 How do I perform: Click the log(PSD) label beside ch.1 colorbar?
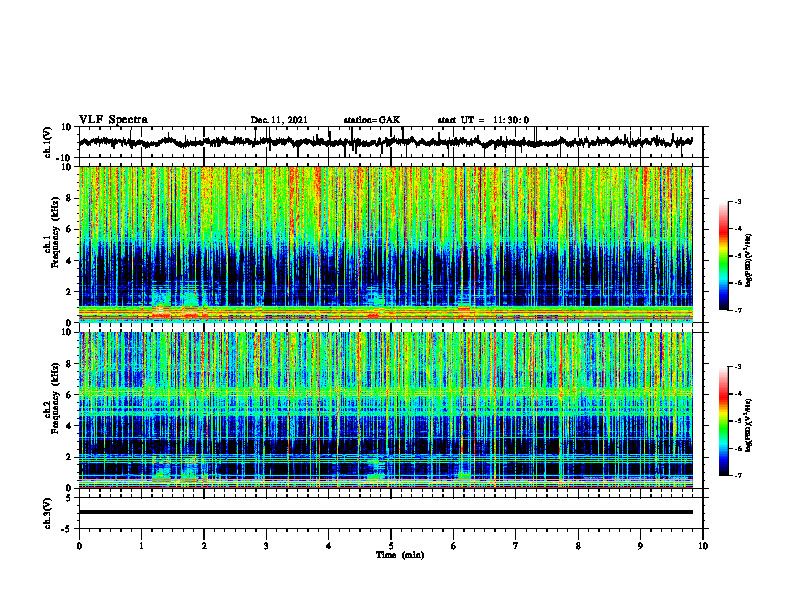750,261
